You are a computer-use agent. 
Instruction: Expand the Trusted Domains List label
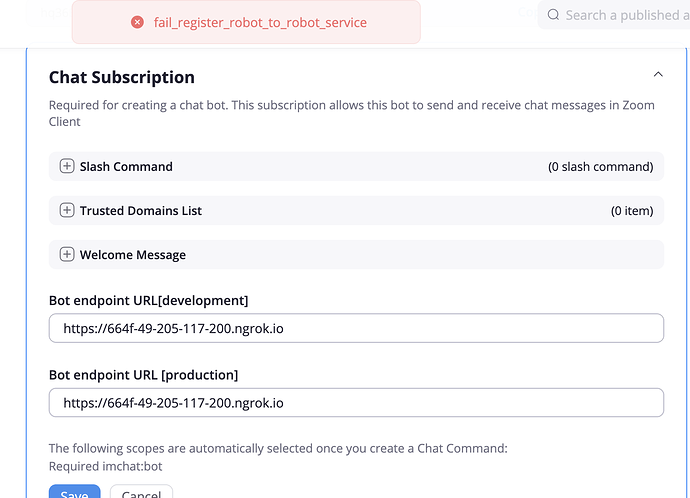141,210
